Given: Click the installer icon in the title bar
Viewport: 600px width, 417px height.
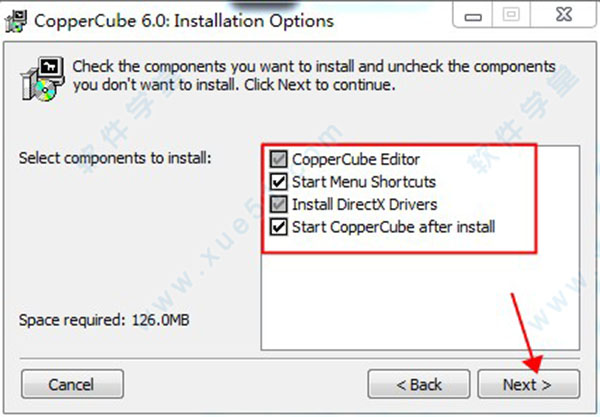Looking at the screenshot, I should pos(16,21).
